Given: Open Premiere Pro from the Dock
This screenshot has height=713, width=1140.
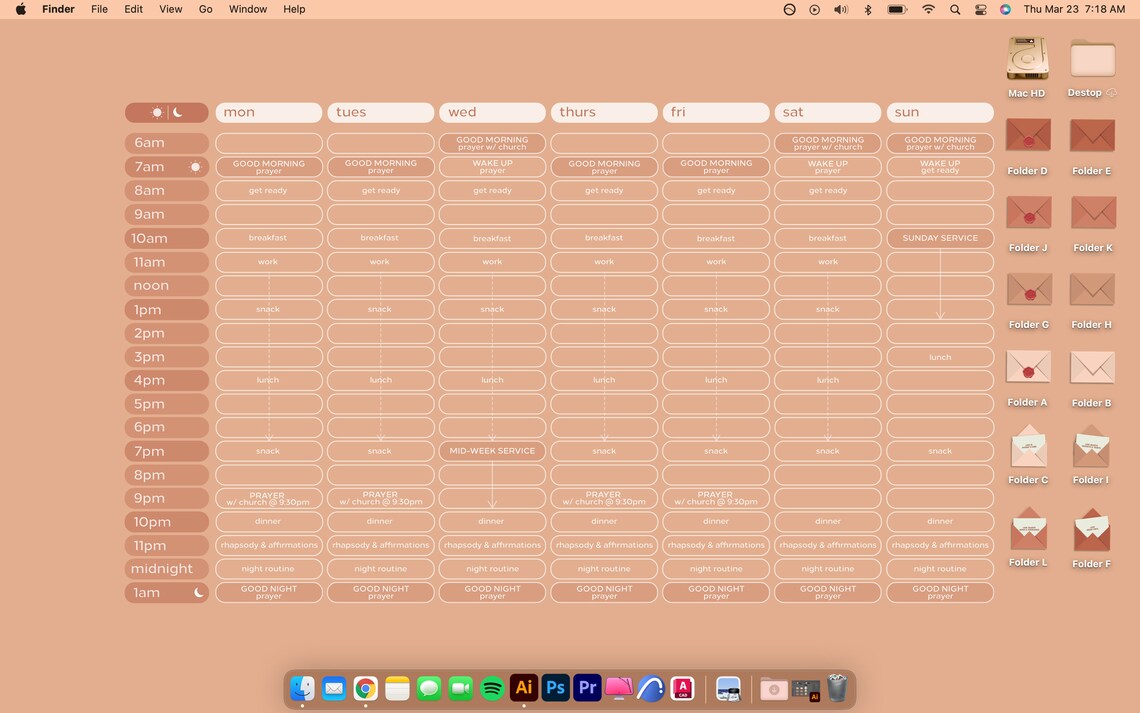Looking at the screenshot, I should 587,688.
